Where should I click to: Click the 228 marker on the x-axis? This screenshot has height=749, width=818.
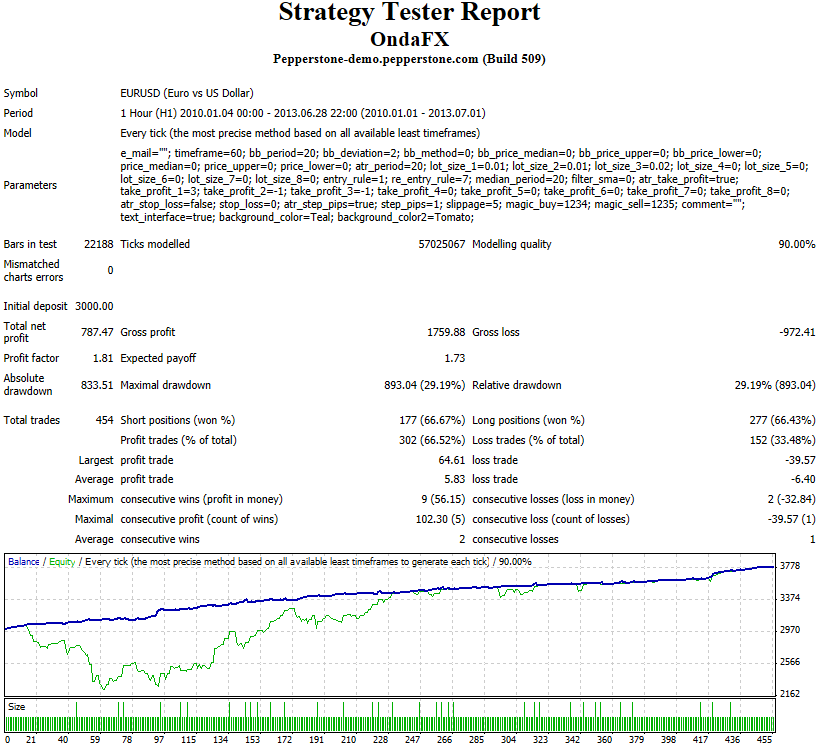click(x=380, y=741)
